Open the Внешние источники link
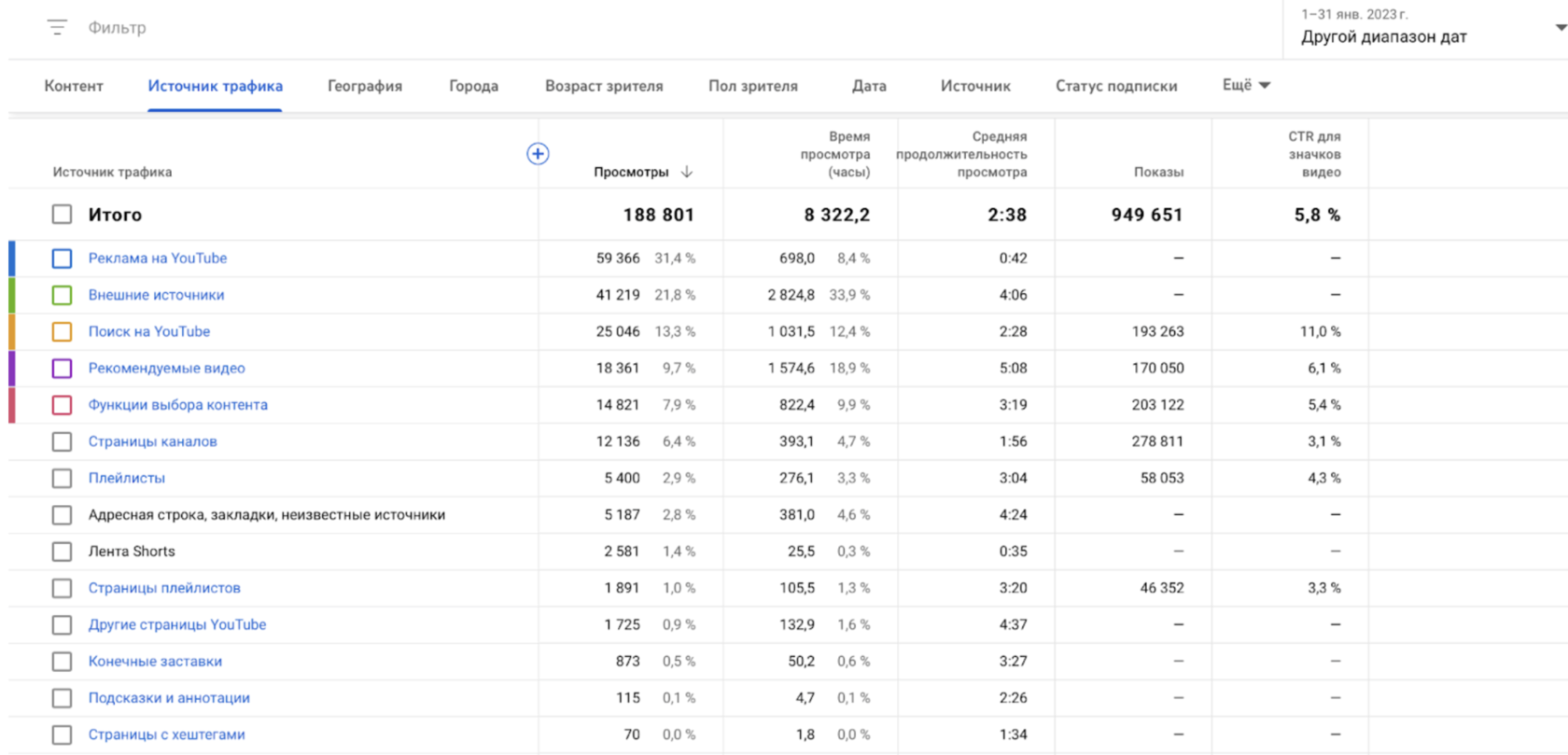This screenshot has width=1568, height=755. click(156, 295)
